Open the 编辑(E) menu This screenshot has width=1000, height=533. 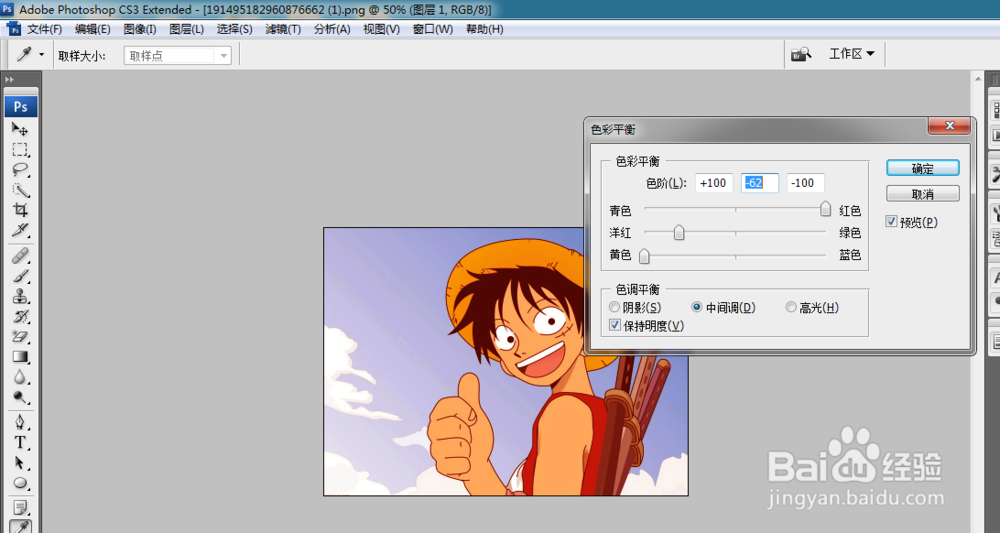tap(92, 29)
